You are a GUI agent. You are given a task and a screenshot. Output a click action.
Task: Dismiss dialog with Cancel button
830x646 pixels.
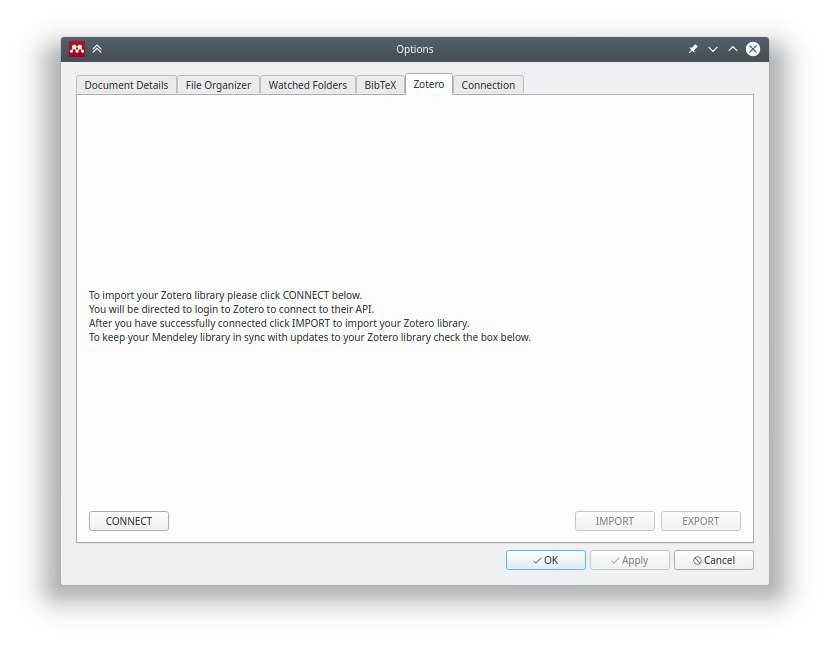point(714,560)
